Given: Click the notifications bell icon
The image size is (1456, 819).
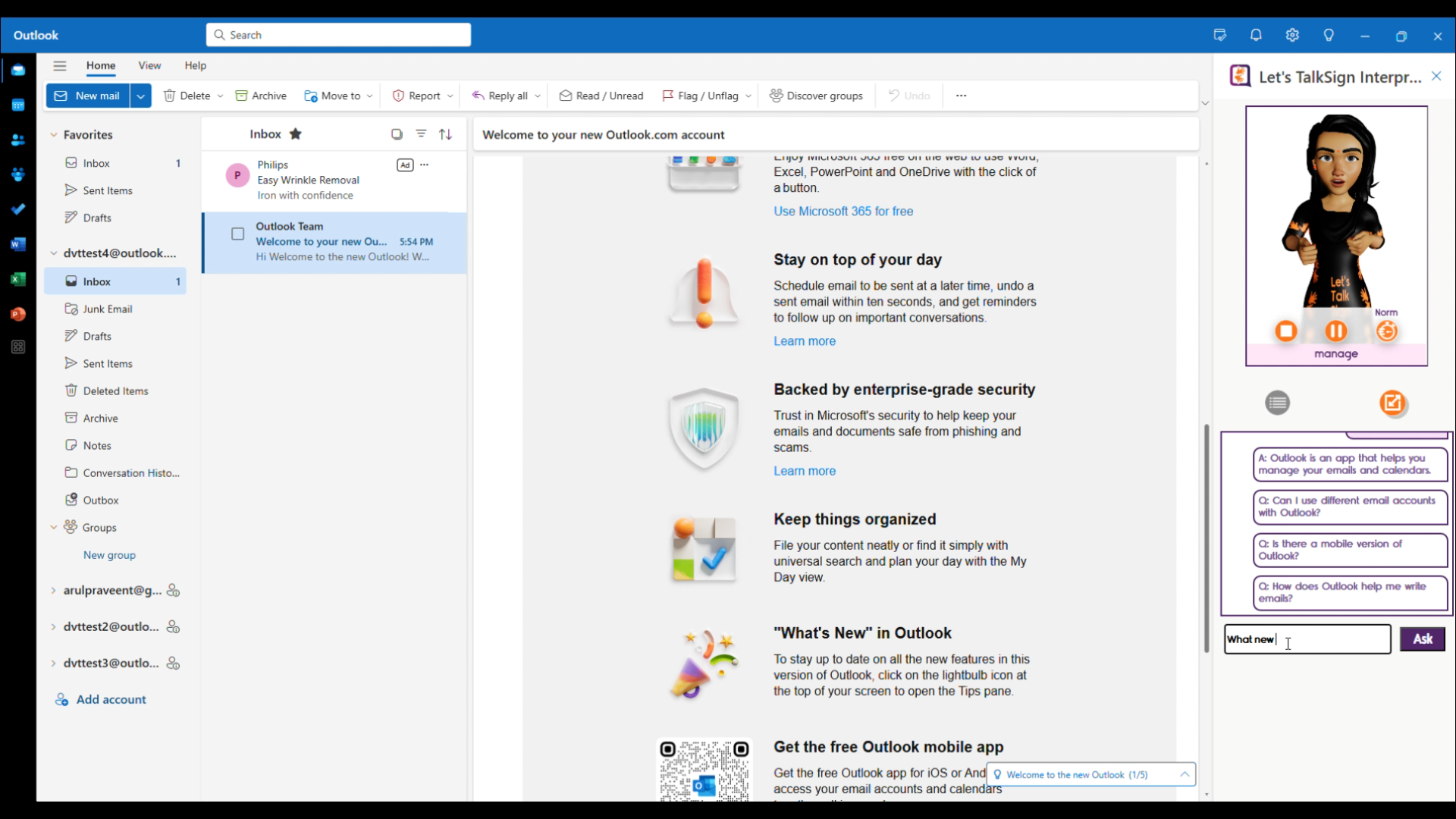Looking at the screenshot, I should [x=1256, y=36].
